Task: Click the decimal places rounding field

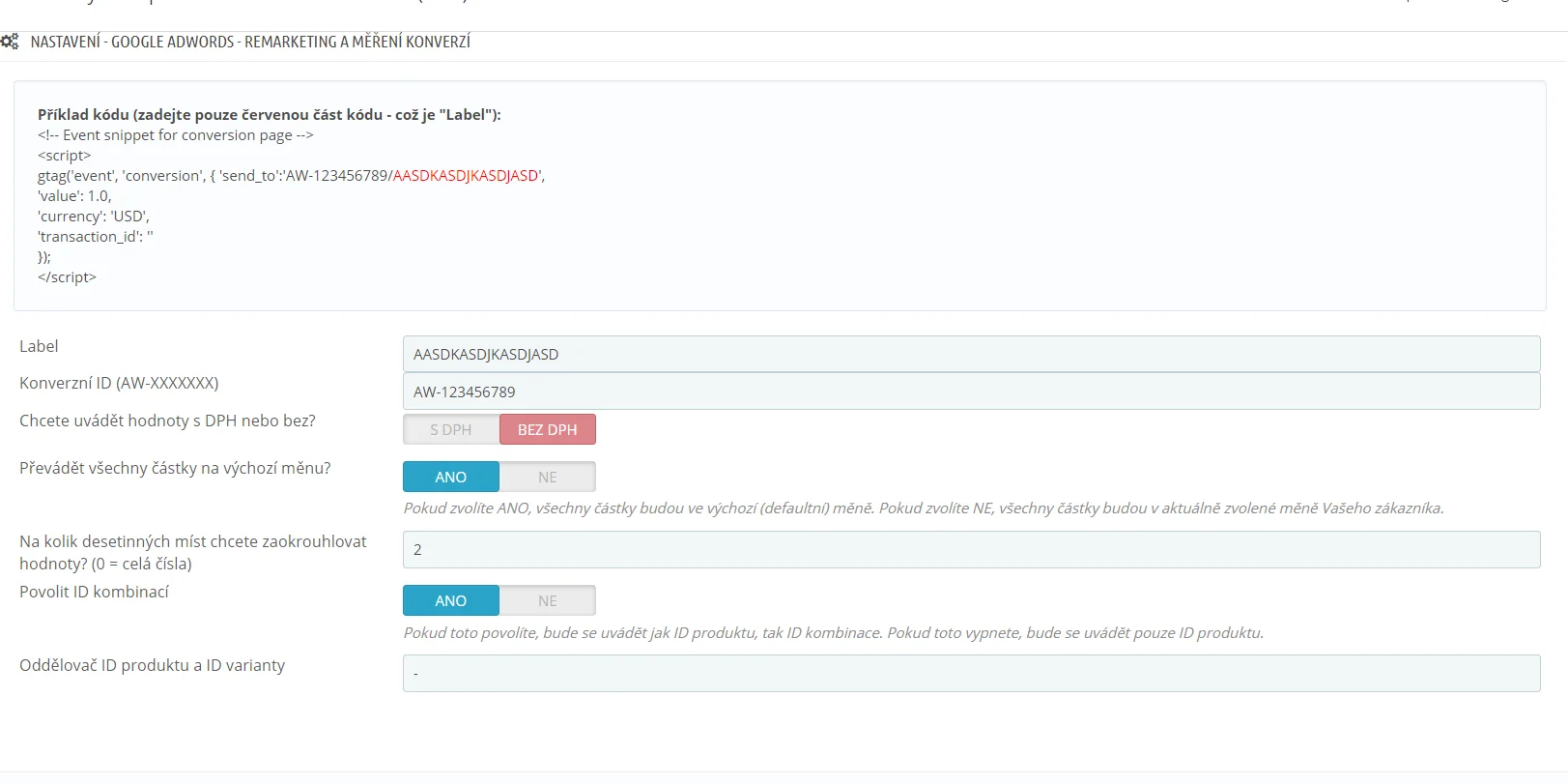Action: pyautogui.click(x=970, y=549)
